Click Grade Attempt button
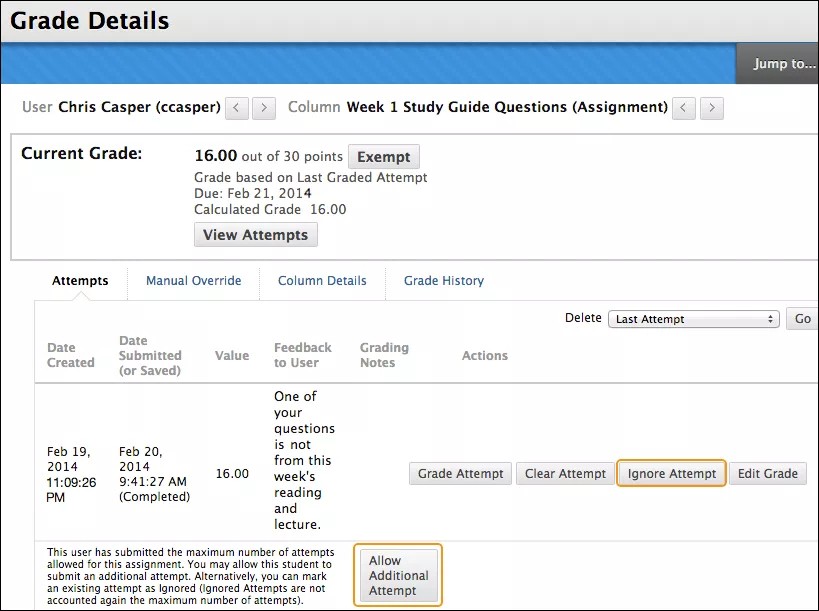Screen dimensions: 819x611 click(461, 474)
